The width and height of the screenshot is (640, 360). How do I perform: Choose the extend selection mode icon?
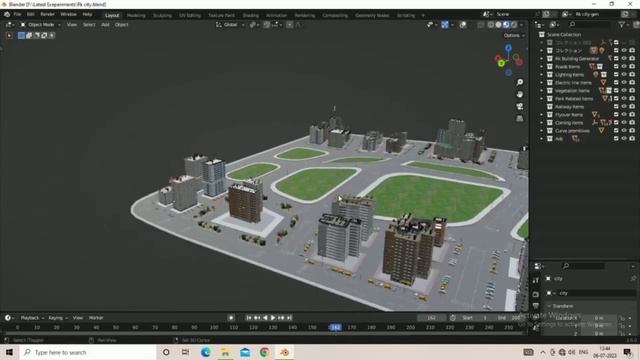(x=29, y=36)
